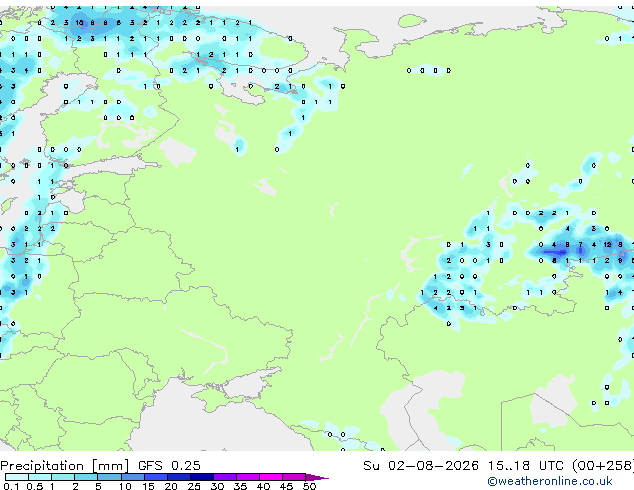Click the 0.1 to 0.5 mm legend swatch

coord(17,477)
